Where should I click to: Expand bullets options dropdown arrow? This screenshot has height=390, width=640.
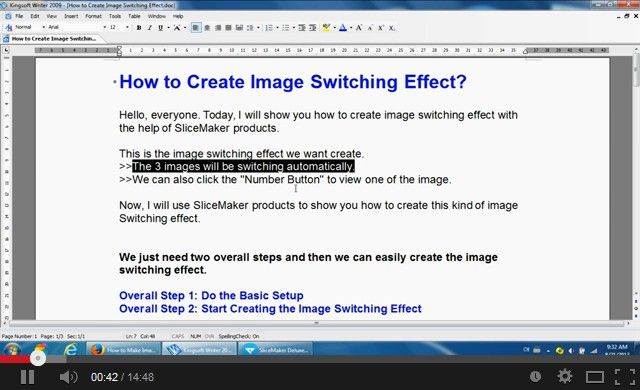click(x=293, y=28)
